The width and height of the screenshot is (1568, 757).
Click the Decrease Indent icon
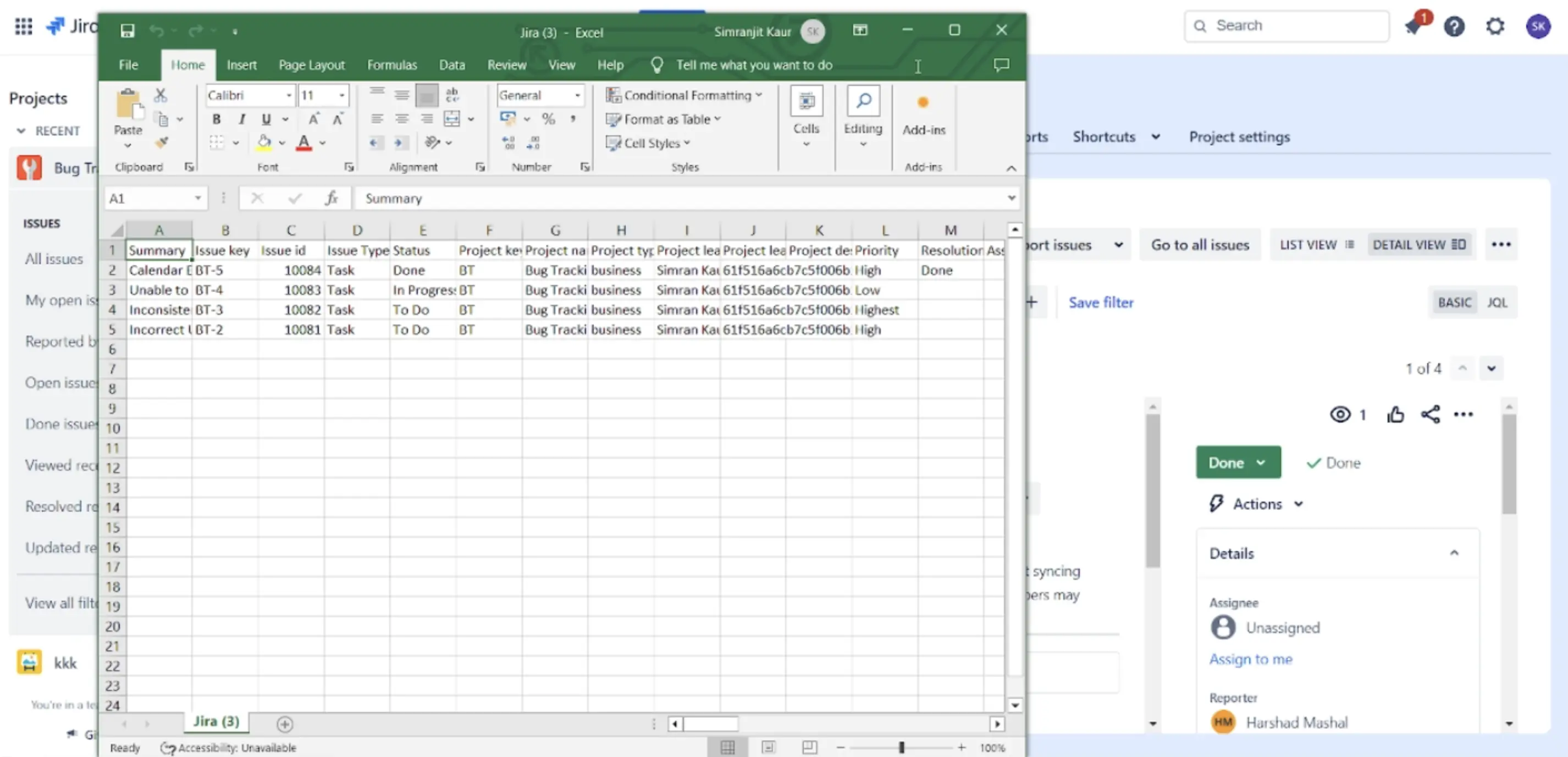coord(376,142)
